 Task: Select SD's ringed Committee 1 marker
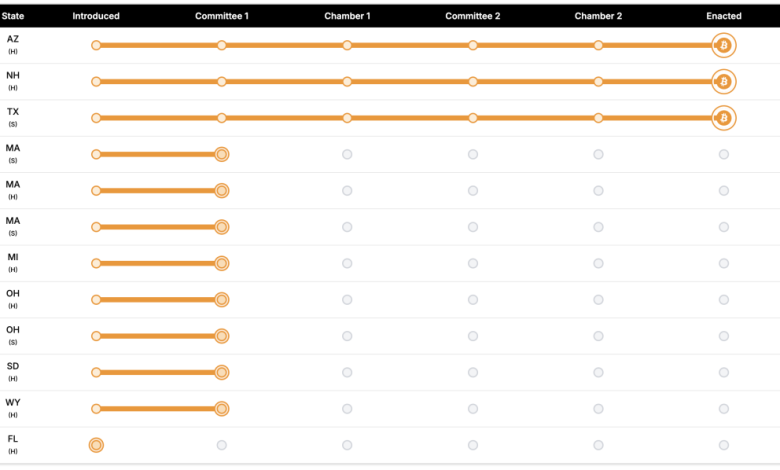click(x=222, y=372)
